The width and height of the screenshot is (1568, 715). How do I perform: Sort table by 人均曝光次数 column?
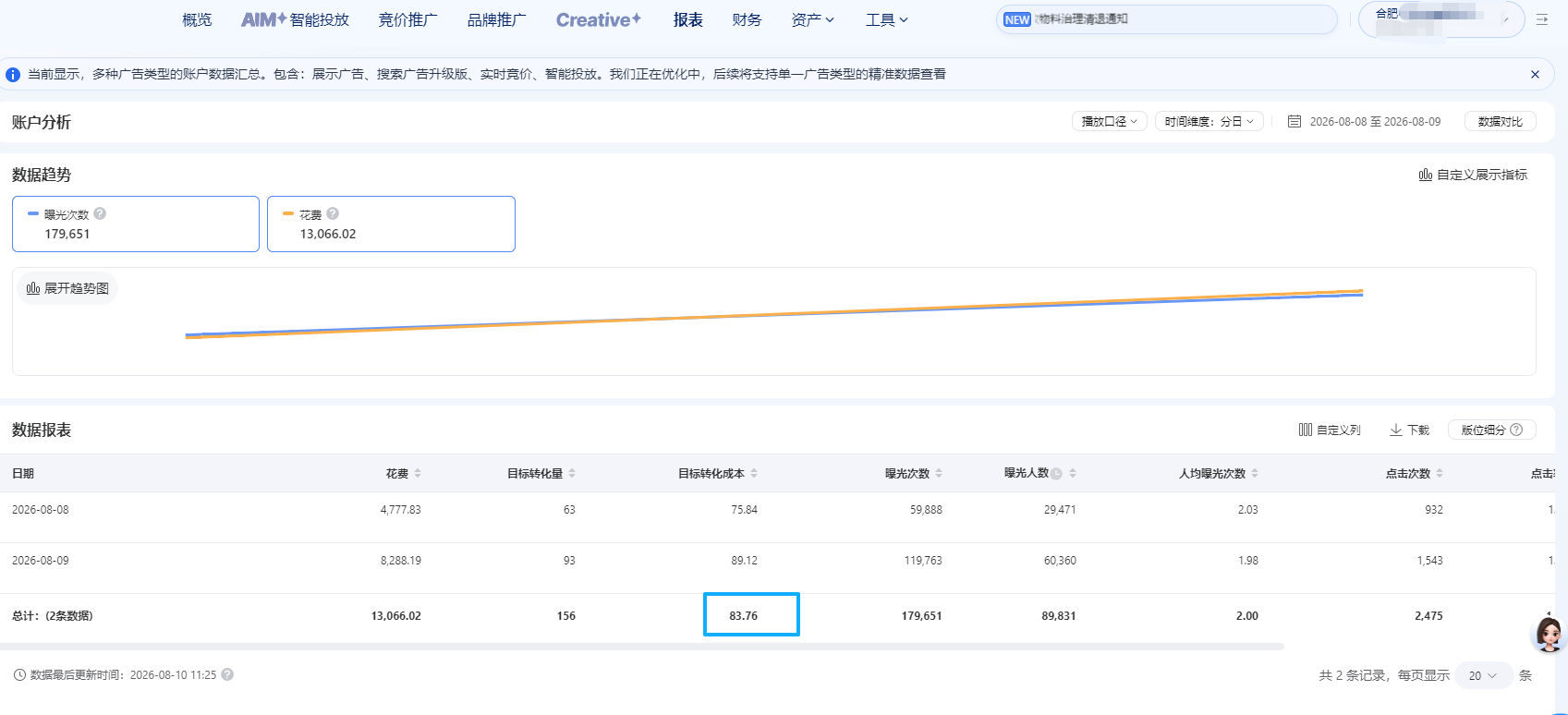tap(1255, 473)
